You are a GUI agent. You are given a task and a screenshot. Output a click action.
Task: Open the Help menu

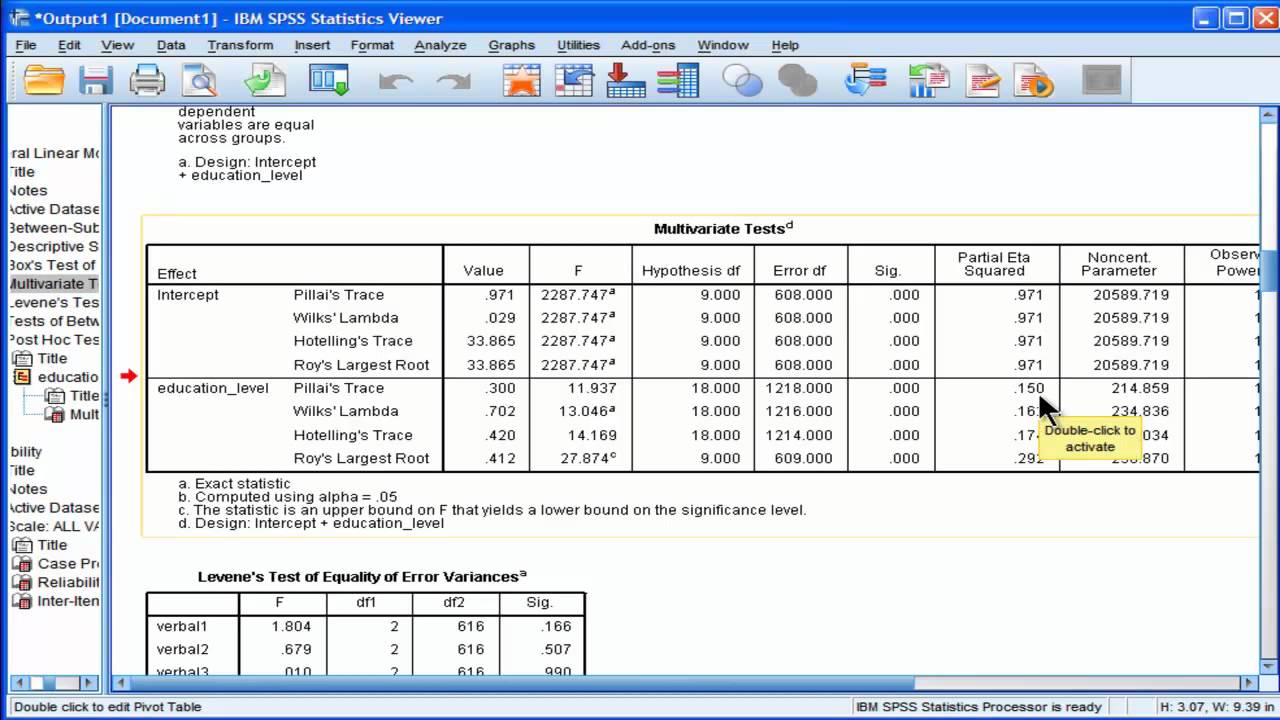tap(785, 45)
